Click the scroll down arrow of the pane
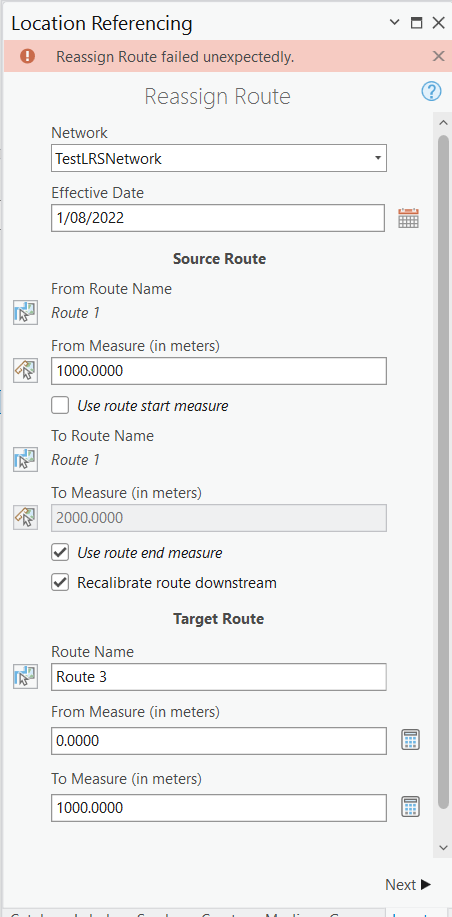 pos(442,847)
